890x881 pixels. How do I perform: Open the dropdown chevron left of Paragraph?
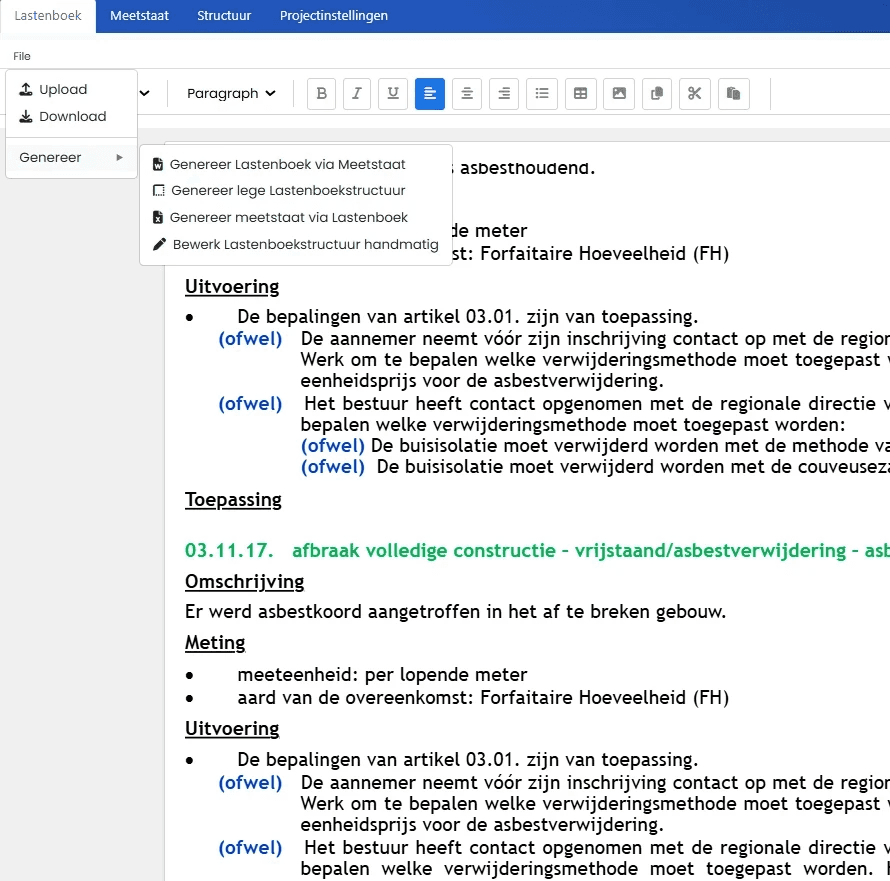(x=145, y=94)
